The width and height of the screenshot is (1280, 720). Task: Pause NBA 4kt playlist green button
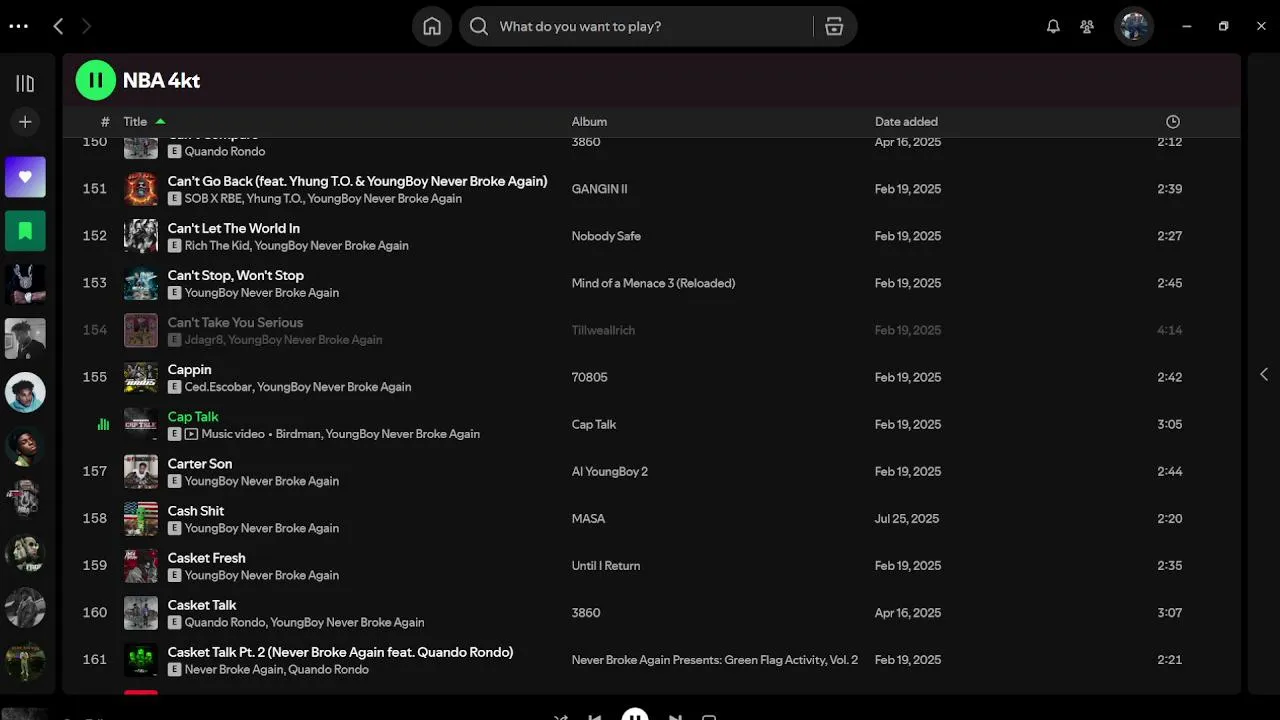click(96, 80)
